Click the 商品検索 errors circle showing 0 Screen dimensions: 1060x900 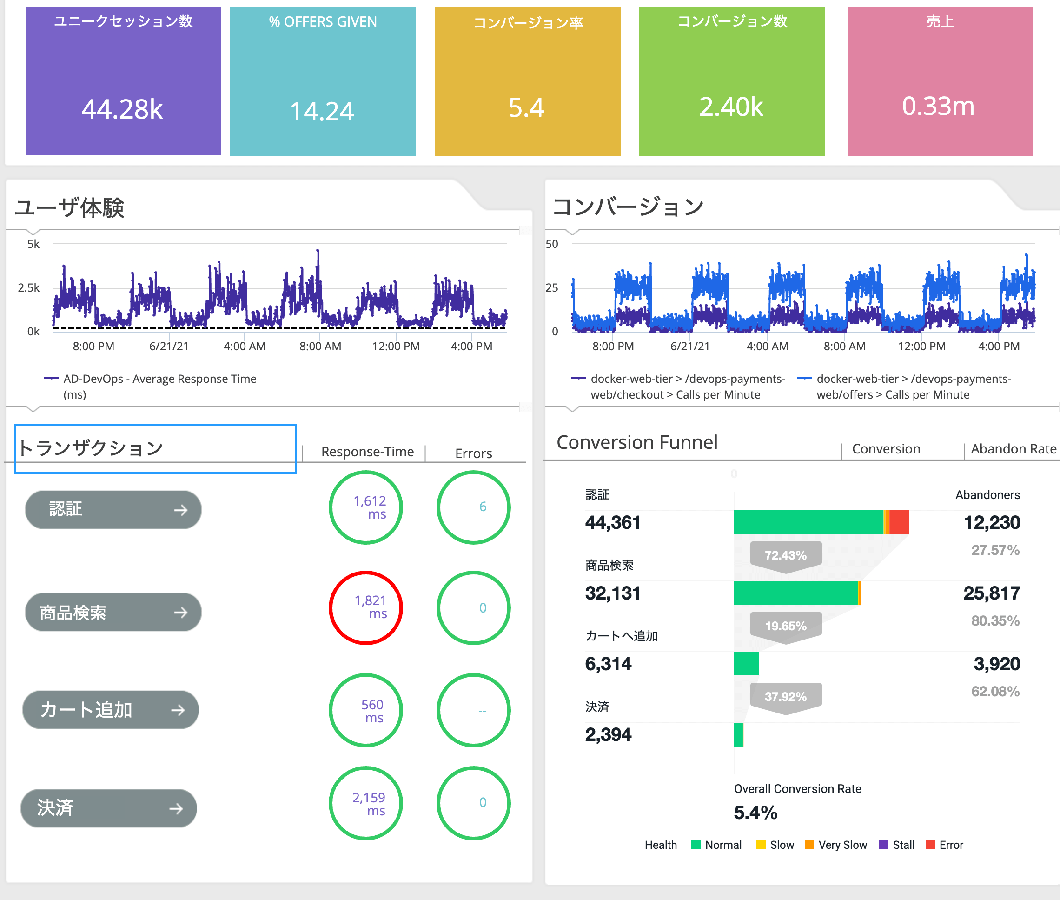click(x=481, y=607)
